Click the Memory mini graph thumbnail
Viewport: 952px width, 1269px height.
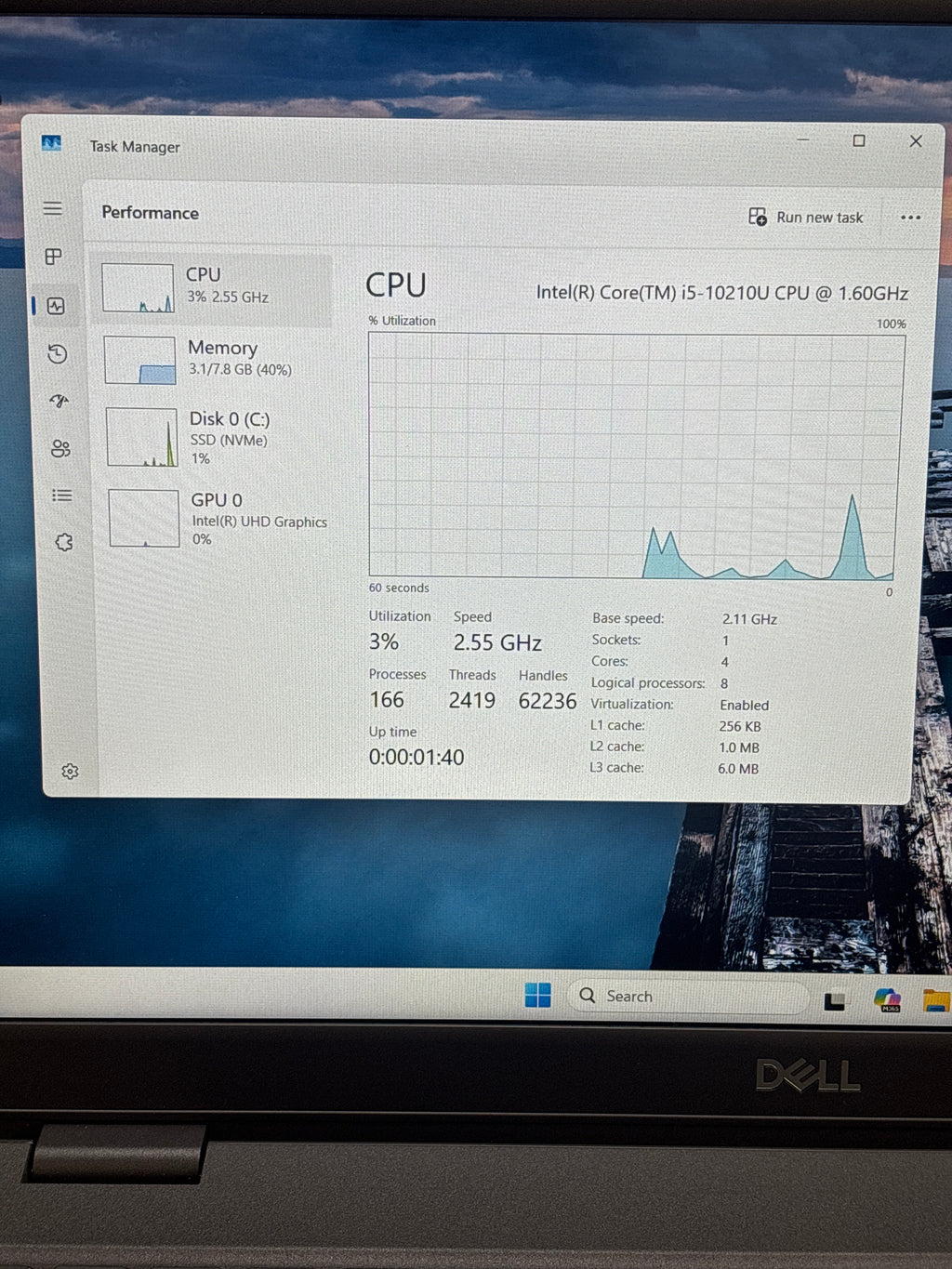click(139, 361)
